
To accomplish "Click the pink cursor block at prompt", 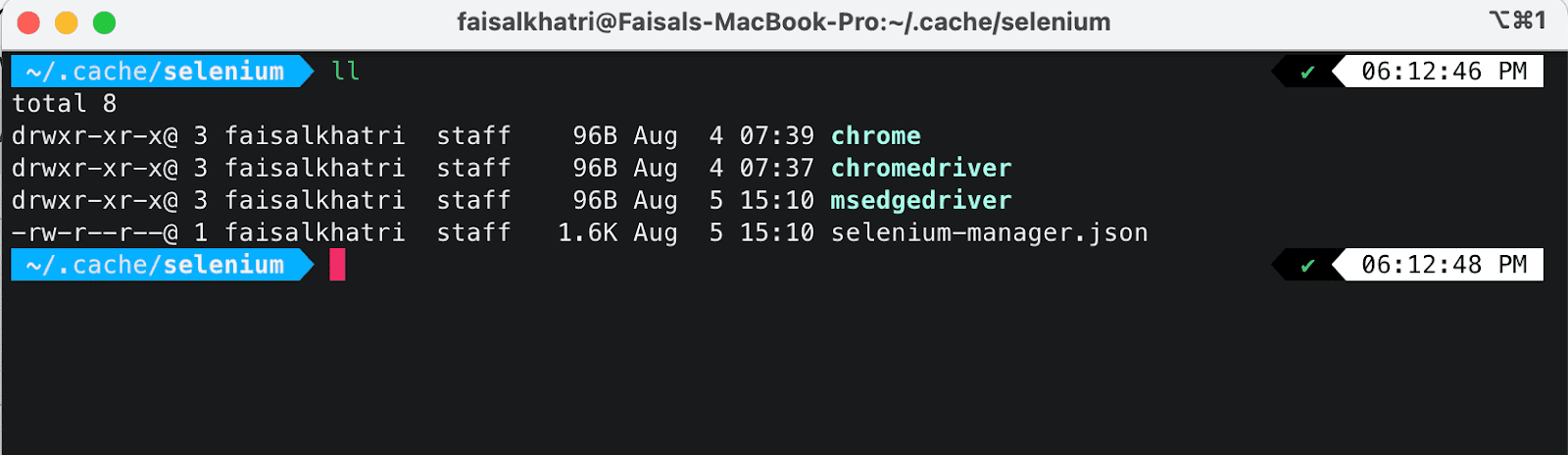I will click(x=337, y=265).
